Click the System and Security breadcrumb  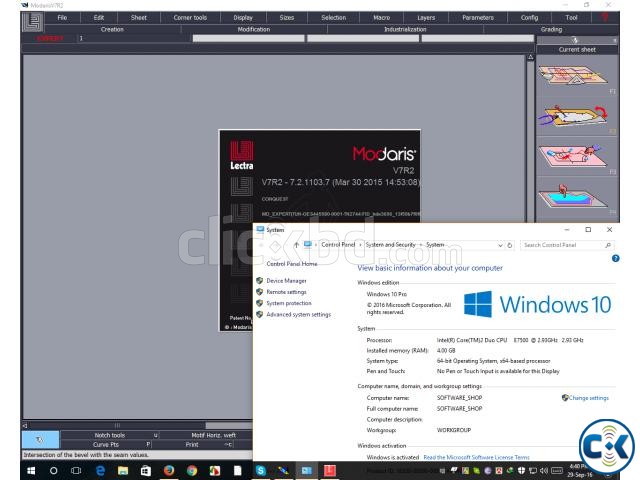(390, 245)
